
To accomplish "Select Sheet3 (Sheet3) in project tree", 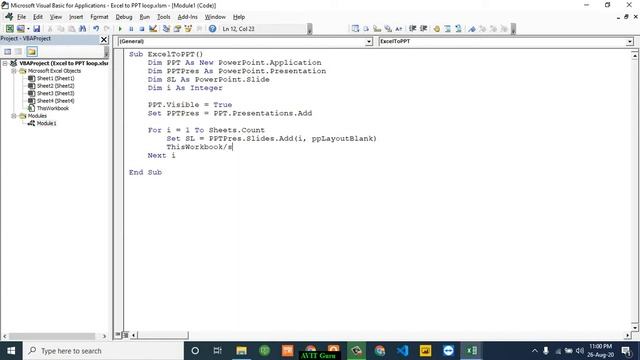I will point(56,93).
